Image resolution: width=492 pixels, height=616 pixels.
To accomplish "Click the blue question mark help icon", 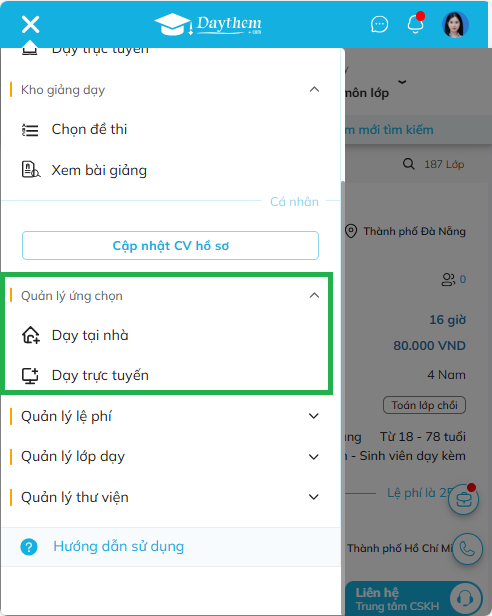I will [29, 547].
